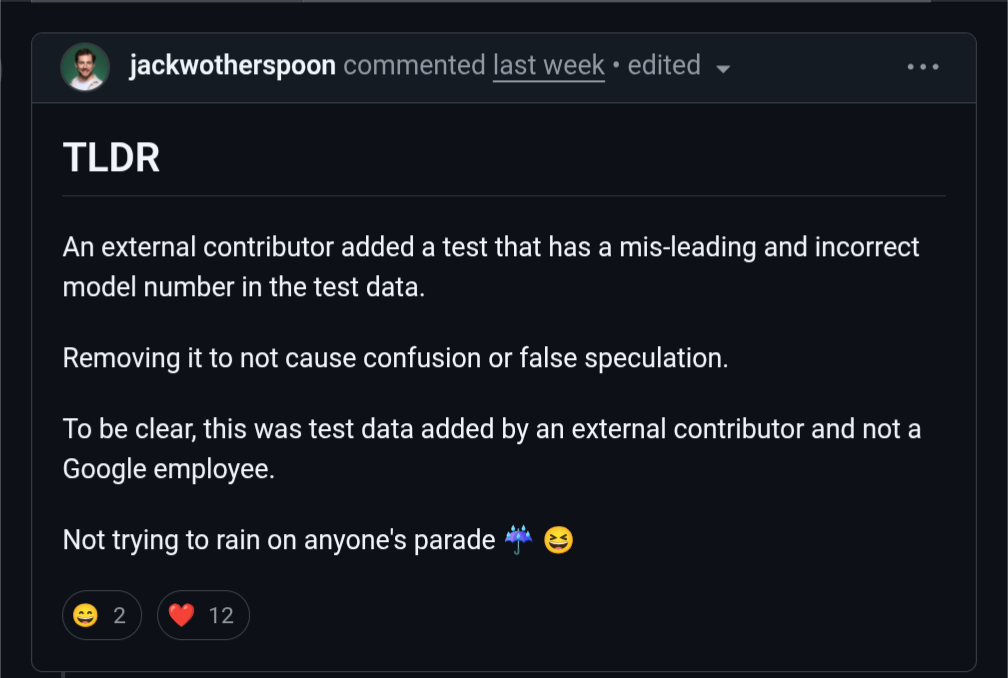Click the 'edited' label in the header

point(664,66)
